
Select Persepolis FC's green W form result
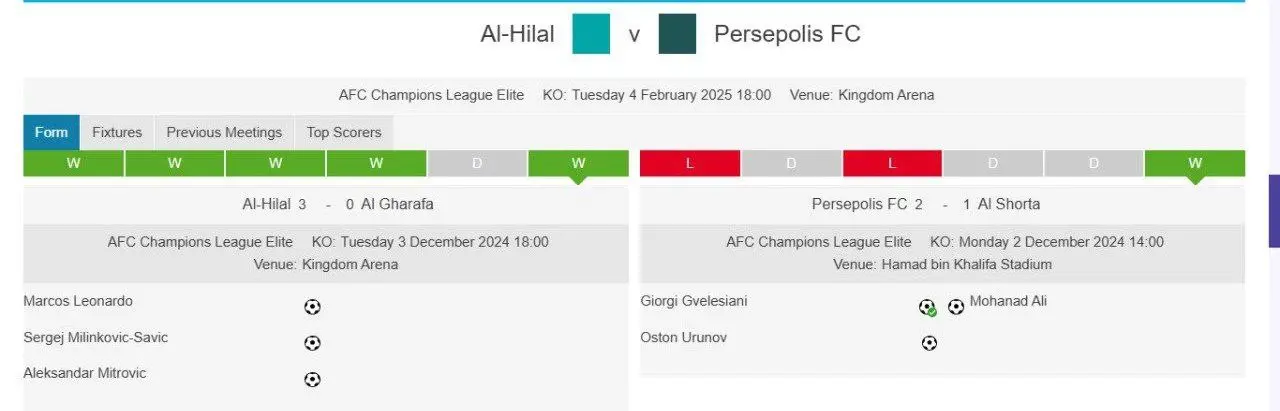tap(1195, 163)
